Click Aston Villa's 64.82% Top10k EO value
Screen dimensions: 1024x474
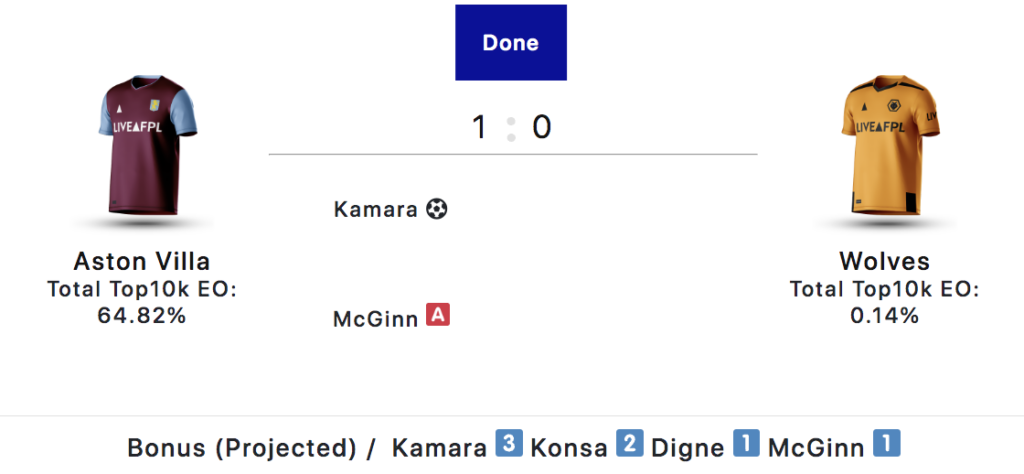coord(142,315)
